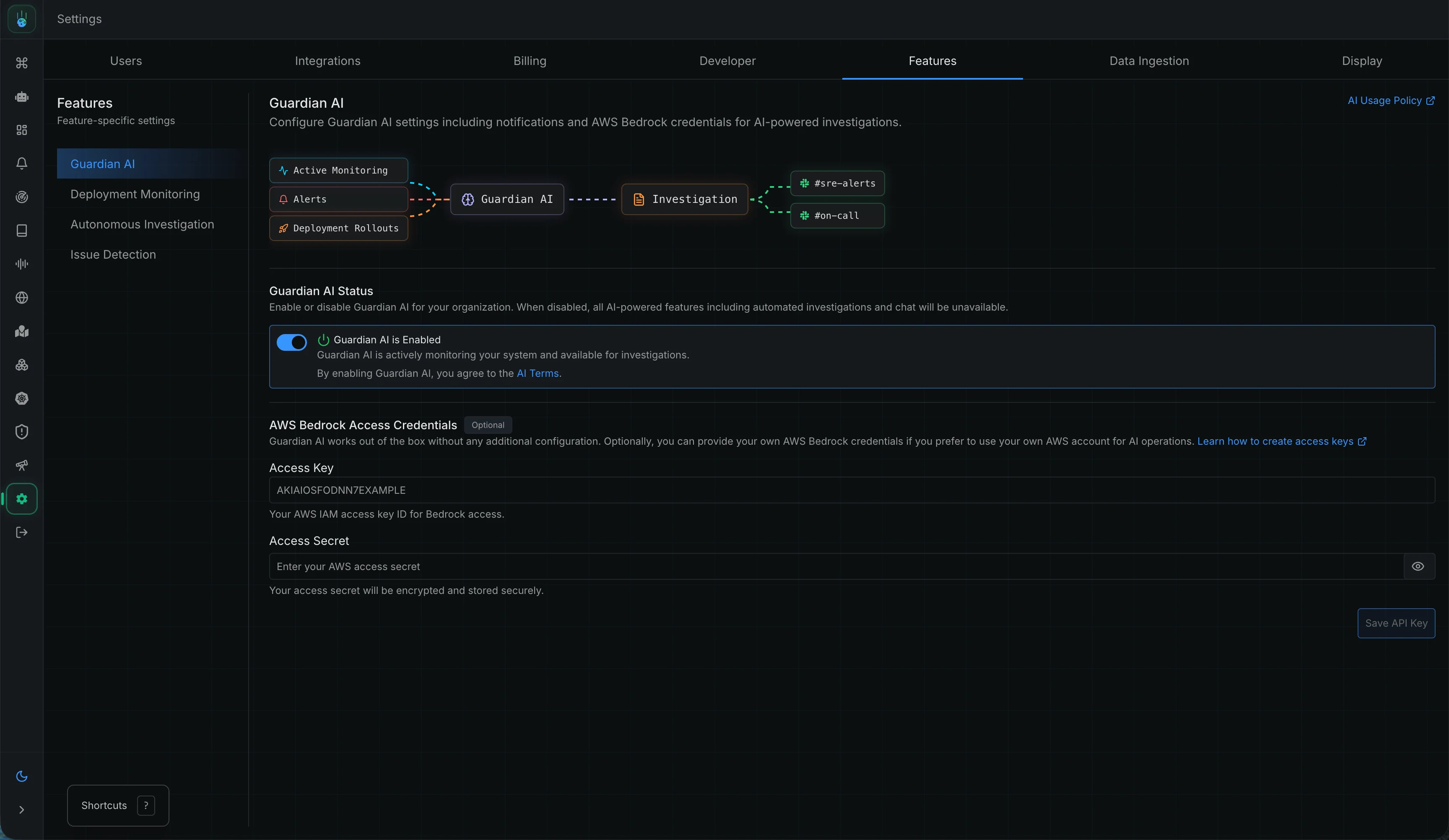Click the Investigation diagram node
Screen dimensions: 1449x840
tap(685, 200)
